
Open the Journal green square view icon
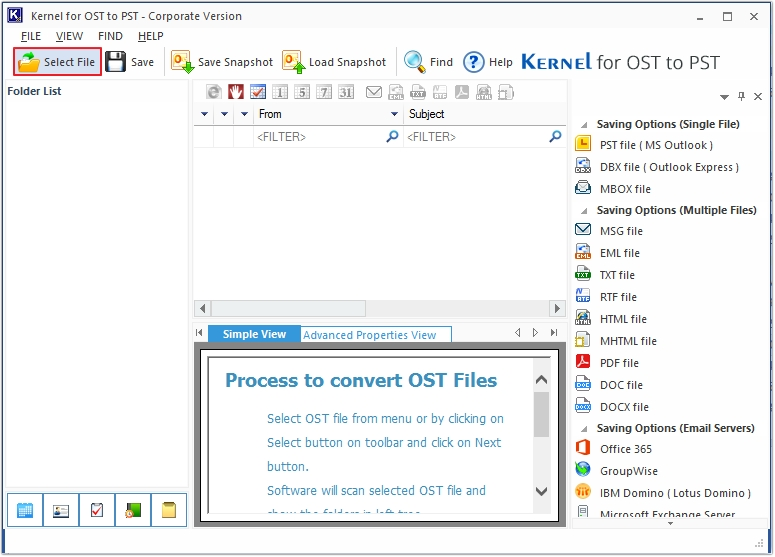click(x=133, y=510)
